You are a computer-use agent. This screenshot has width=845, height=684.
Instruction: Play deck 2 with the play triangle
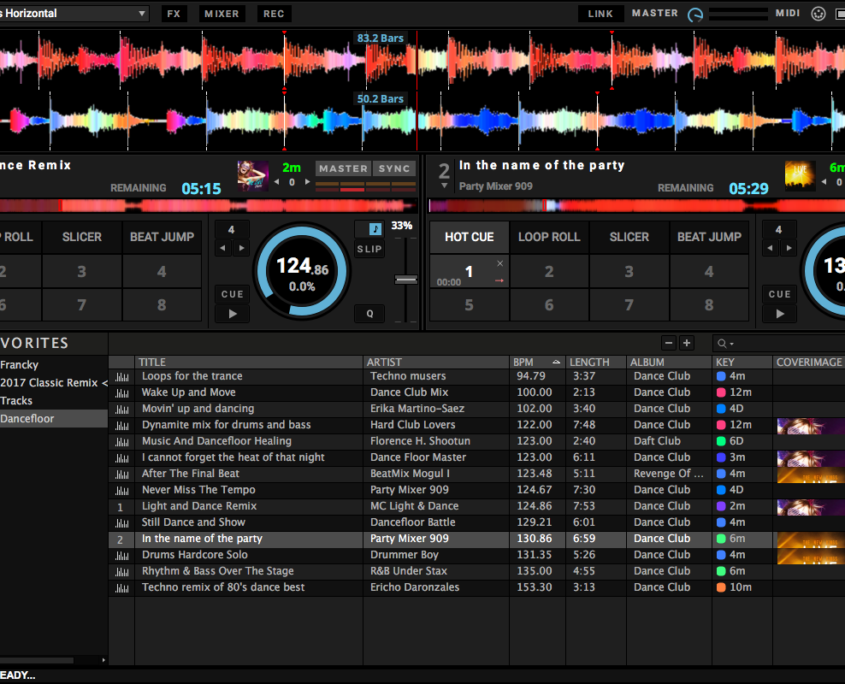pos(780,314)
